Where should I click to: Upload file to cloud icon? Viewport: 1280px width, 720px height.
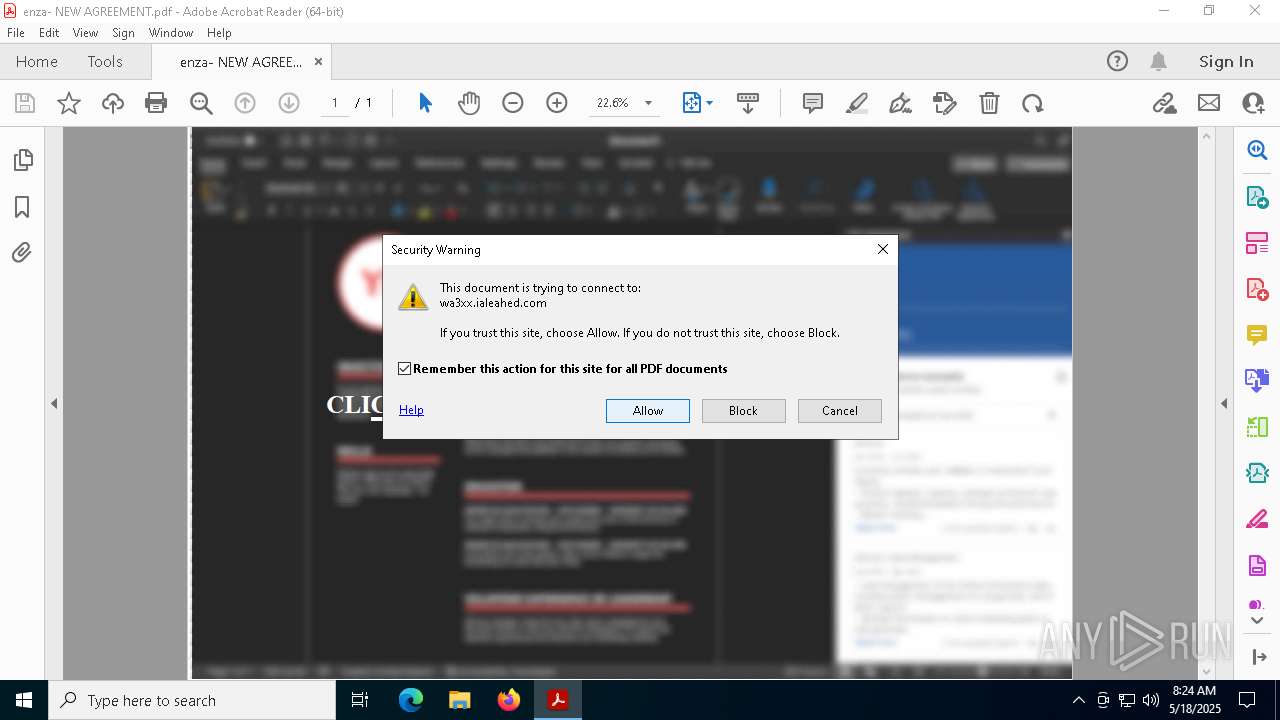pyautogui.click(x=113, y=103)
